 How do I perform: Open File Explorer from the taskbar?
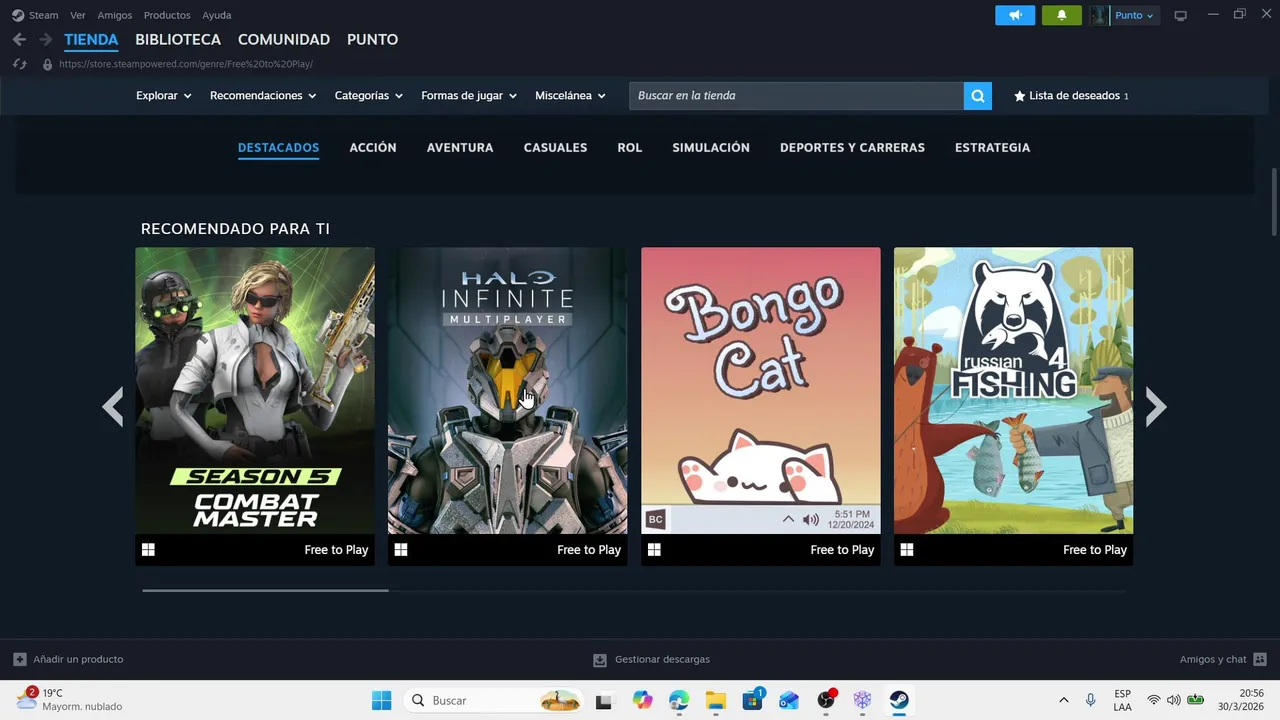tap(715, 700)
